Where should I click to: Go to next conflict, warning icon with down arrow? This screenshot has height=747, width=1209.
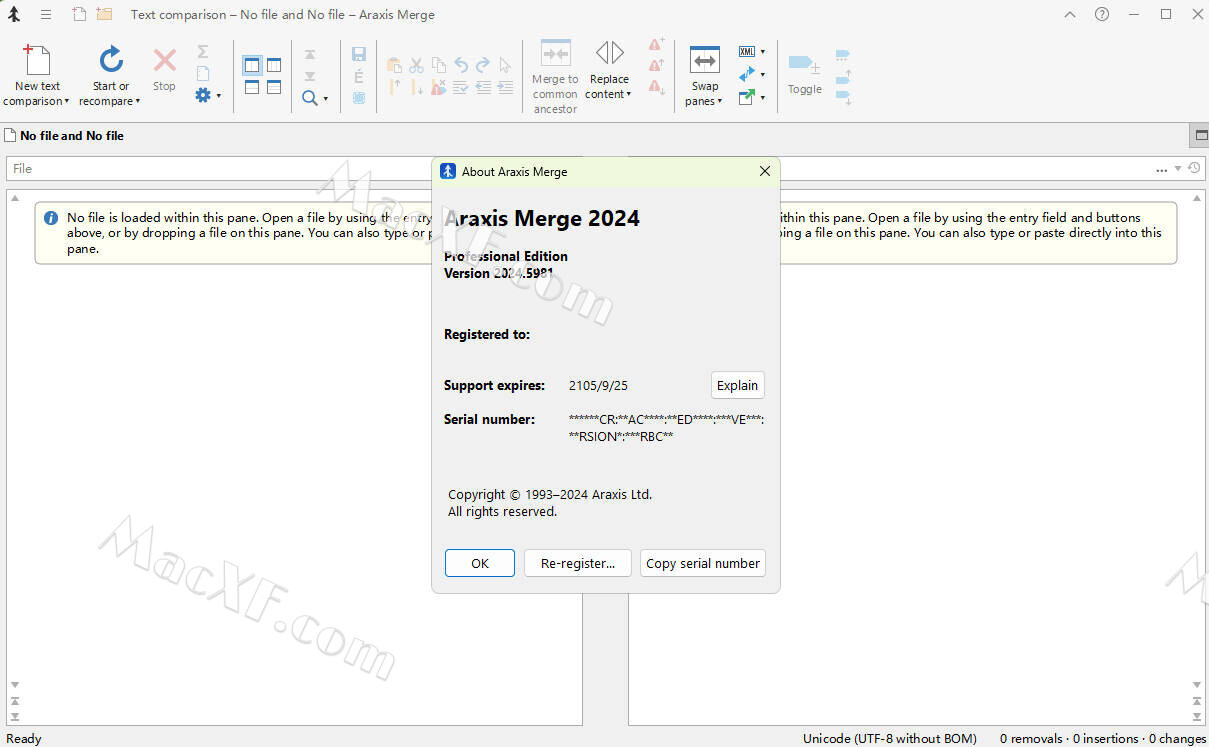click(657, 88)
